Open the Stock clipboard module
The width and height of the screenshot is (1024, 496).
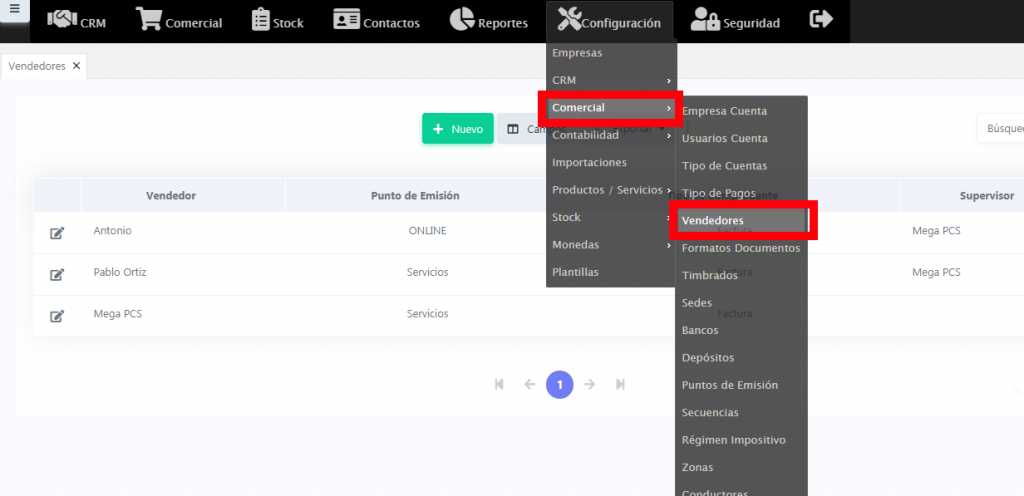pos(277,21)
